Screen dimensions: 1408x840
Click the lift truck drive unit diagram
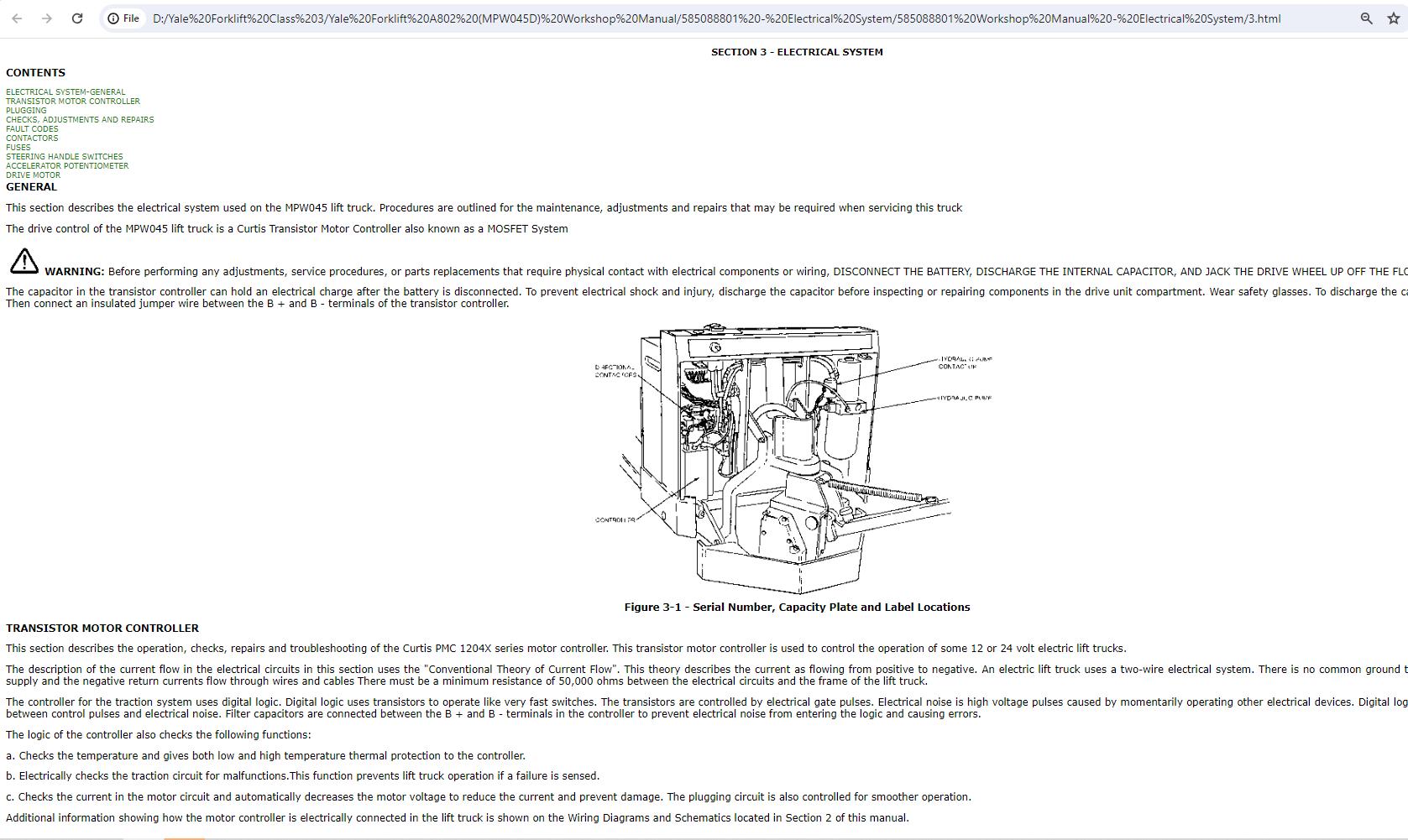pos(793,457)
